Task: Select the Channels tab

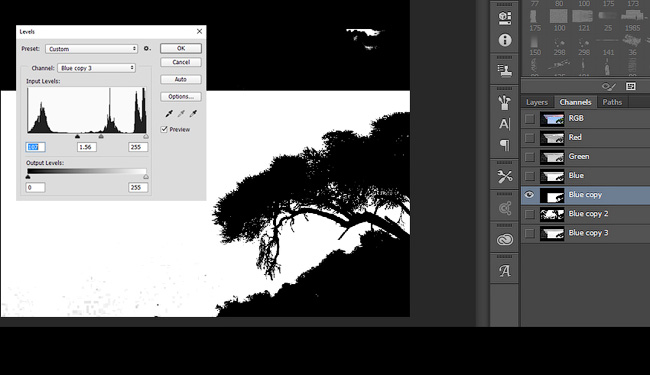Action: pyautogui.click(x=575, y=102)
